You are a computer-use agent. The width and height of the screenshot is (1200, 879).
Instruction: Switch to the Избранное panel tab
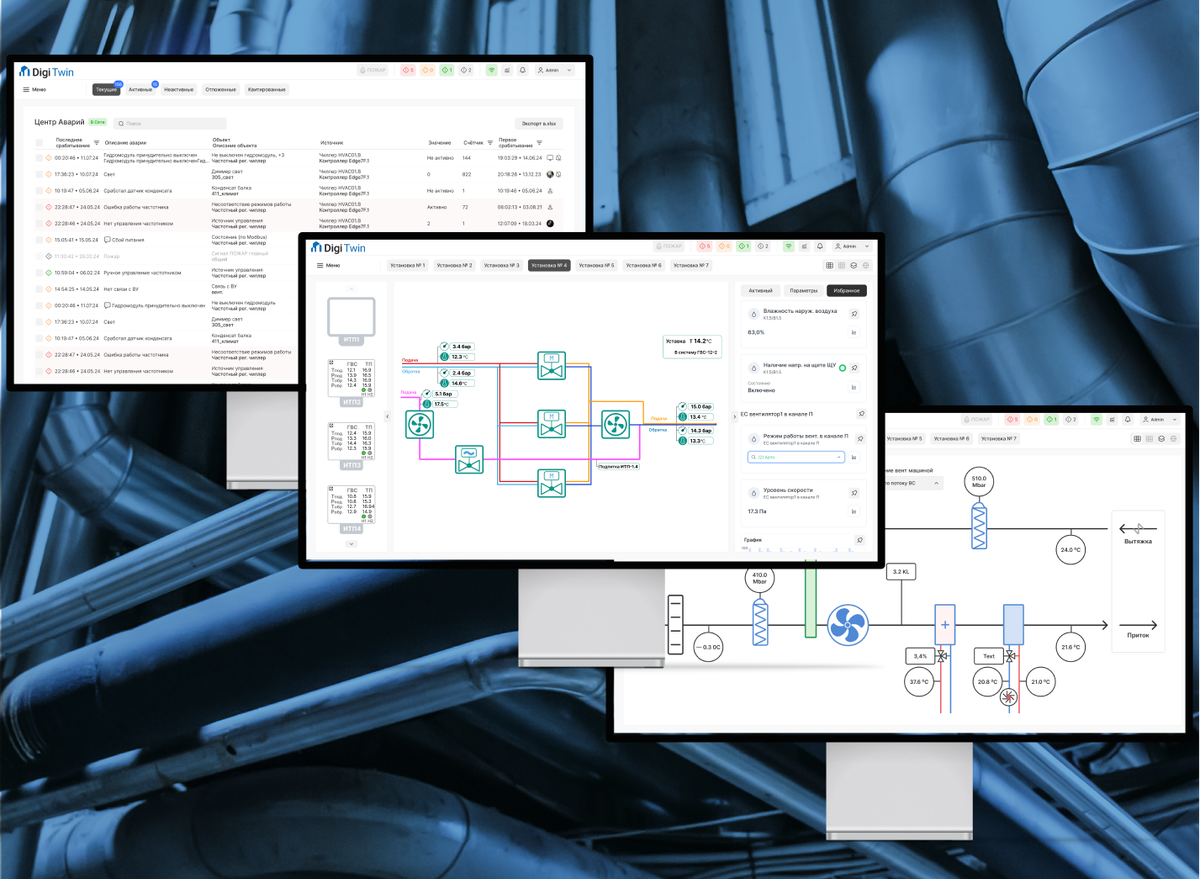846,291
